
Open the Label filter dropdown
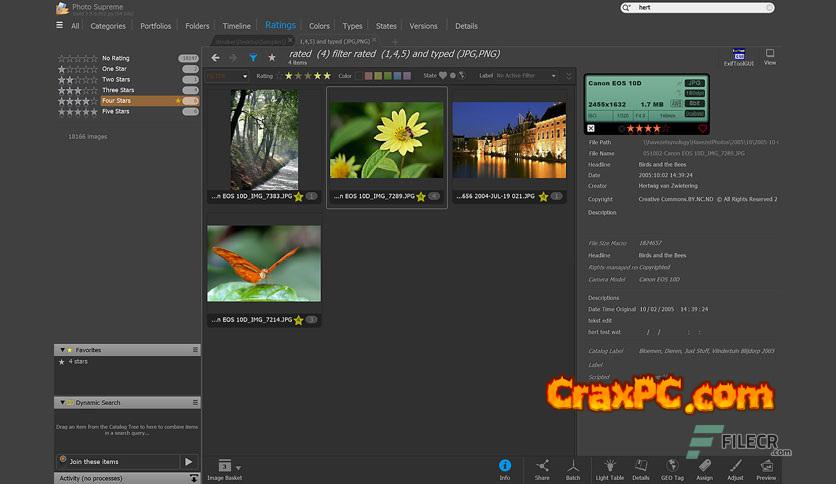(526, 75)
